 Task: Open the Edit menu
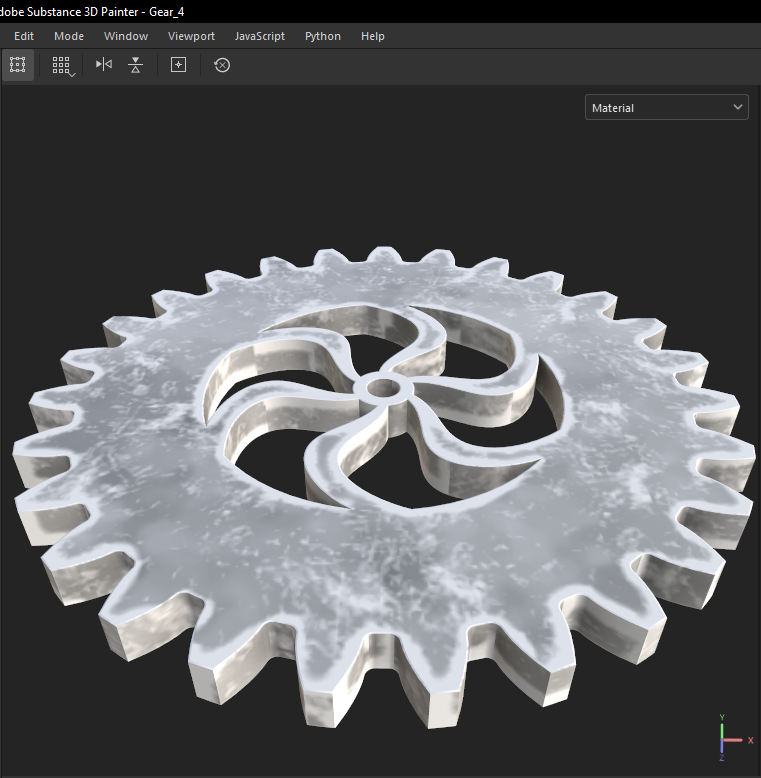pyautogui.click(x=24, y=36)
